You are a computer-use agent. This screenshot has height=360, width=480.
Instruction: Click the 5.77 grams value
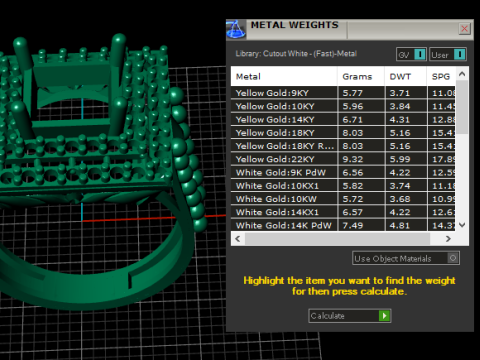(352, 93)
